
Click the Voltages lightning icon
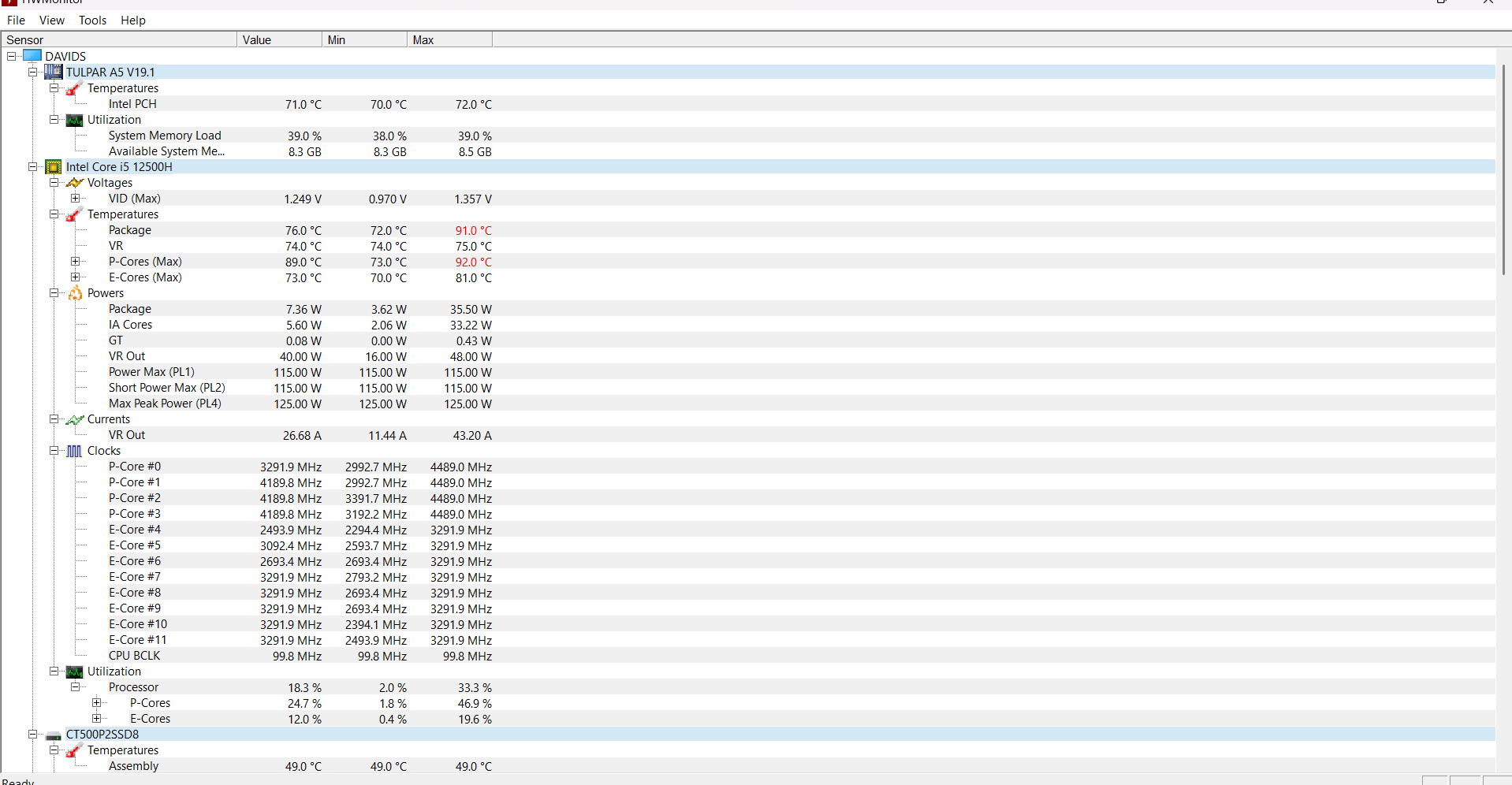coord(74,183)
